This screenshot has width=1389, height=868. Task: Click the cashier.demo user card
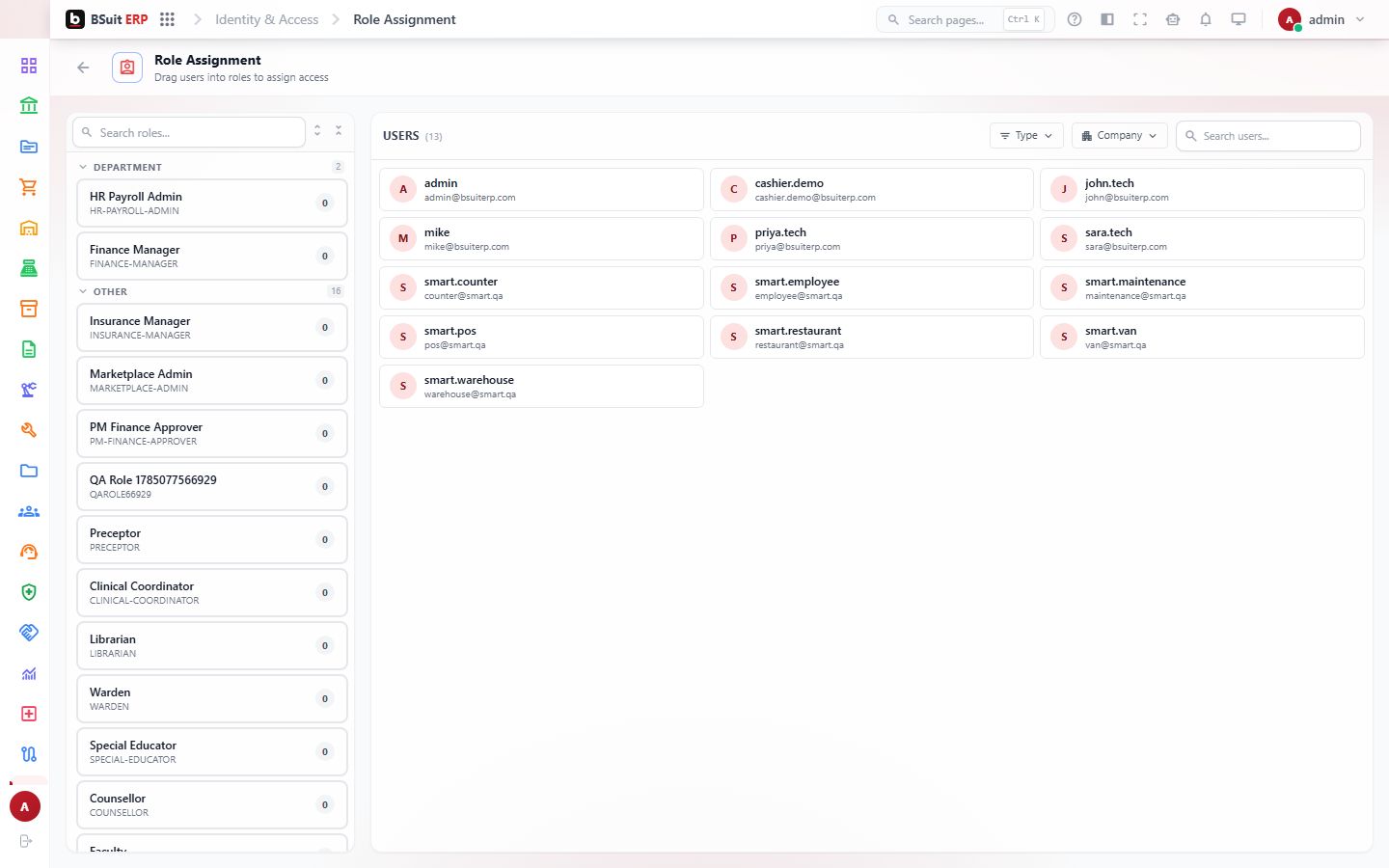(872, 190)
